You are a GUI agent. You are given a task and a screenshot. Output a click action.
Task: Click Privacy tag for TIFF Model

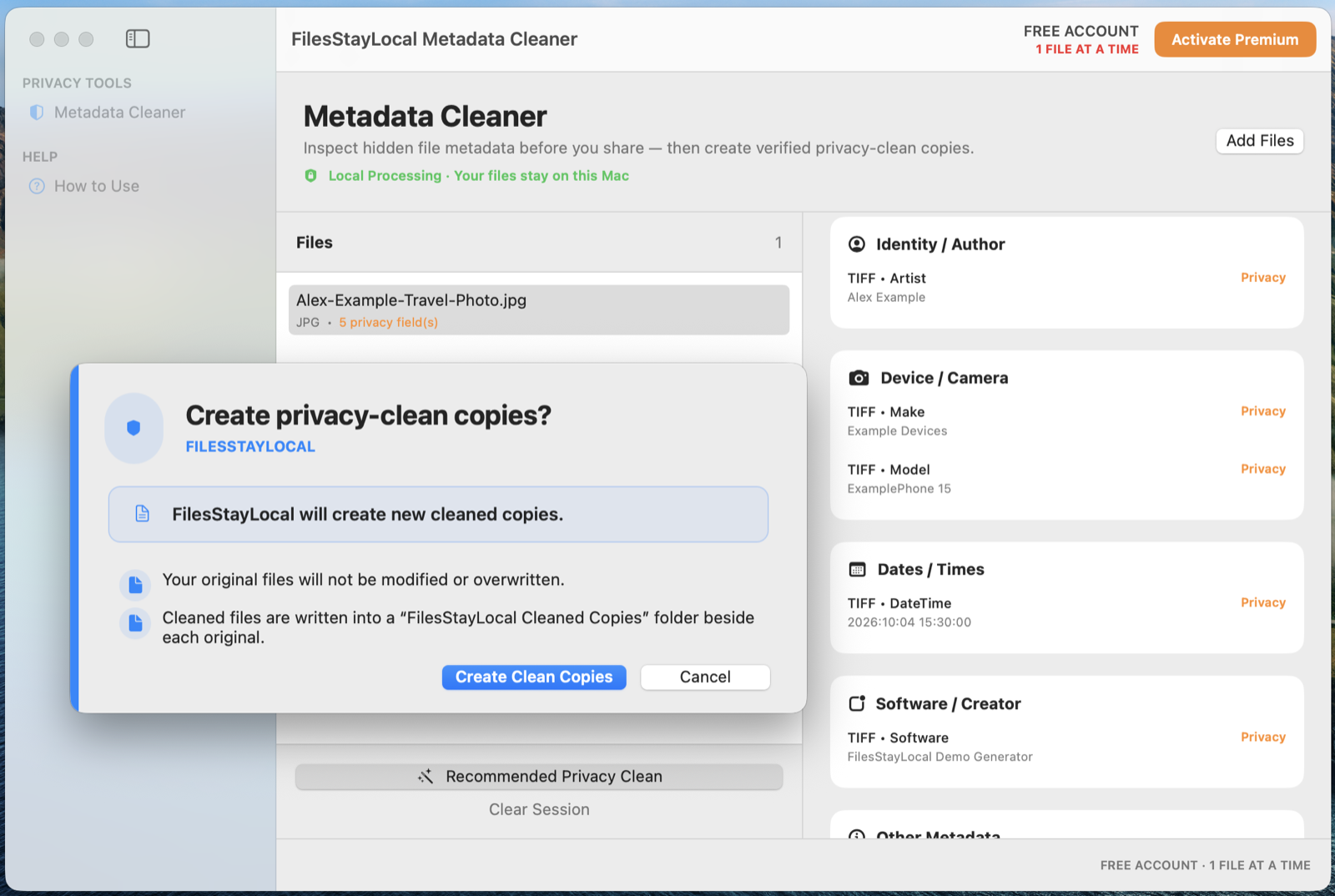(x=1262, y=469)
